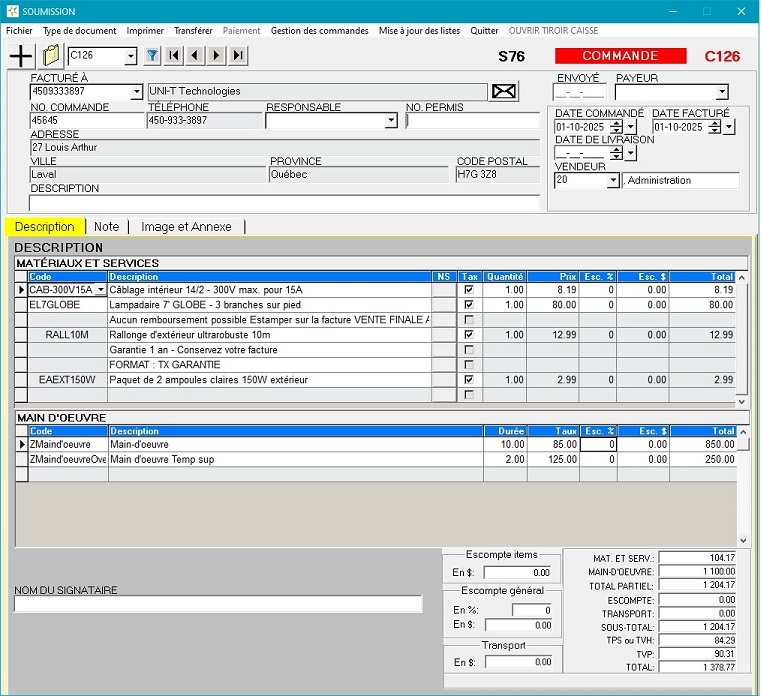Open the Imprimer menu
Viewport: 761px width, 696px height.
pyautogui.click(x=145, y=31)
